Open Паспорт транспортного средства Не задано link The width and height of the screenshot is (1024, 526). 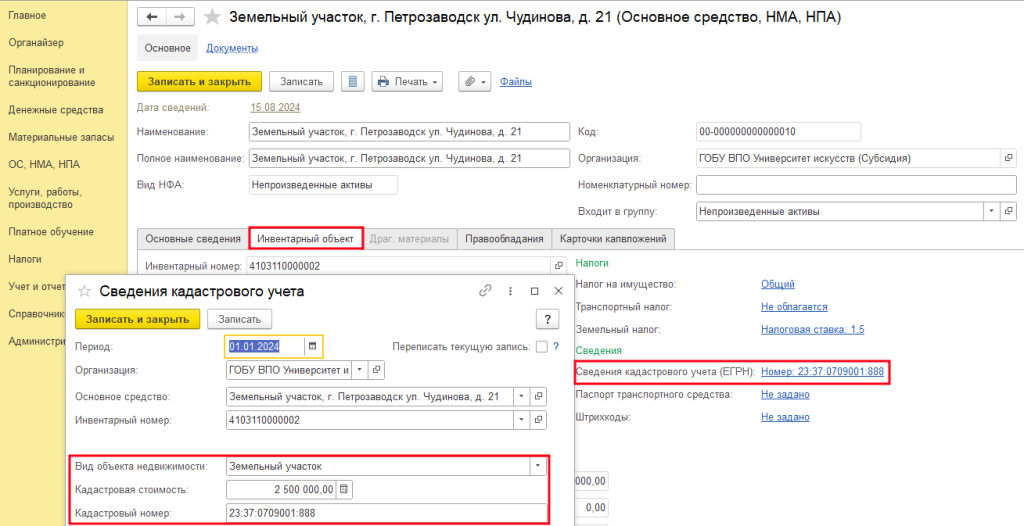coord(785,394)
